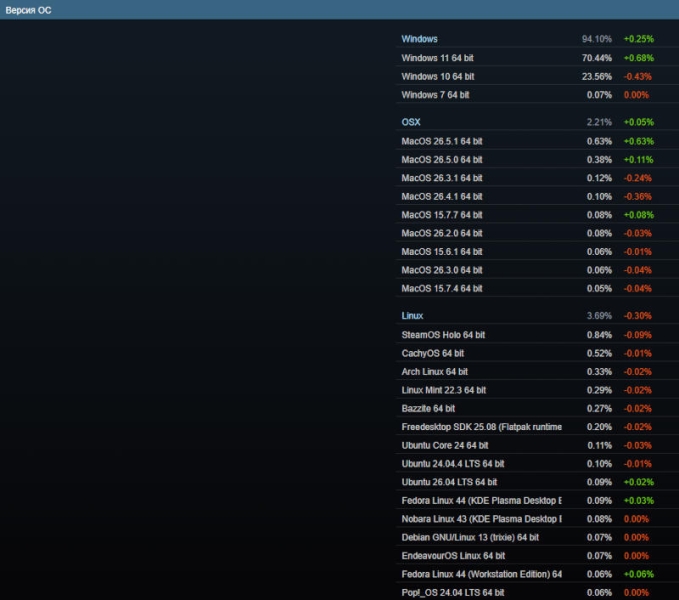
Task: Click the CachyOS share 0.52%
Action: (599, 353)
